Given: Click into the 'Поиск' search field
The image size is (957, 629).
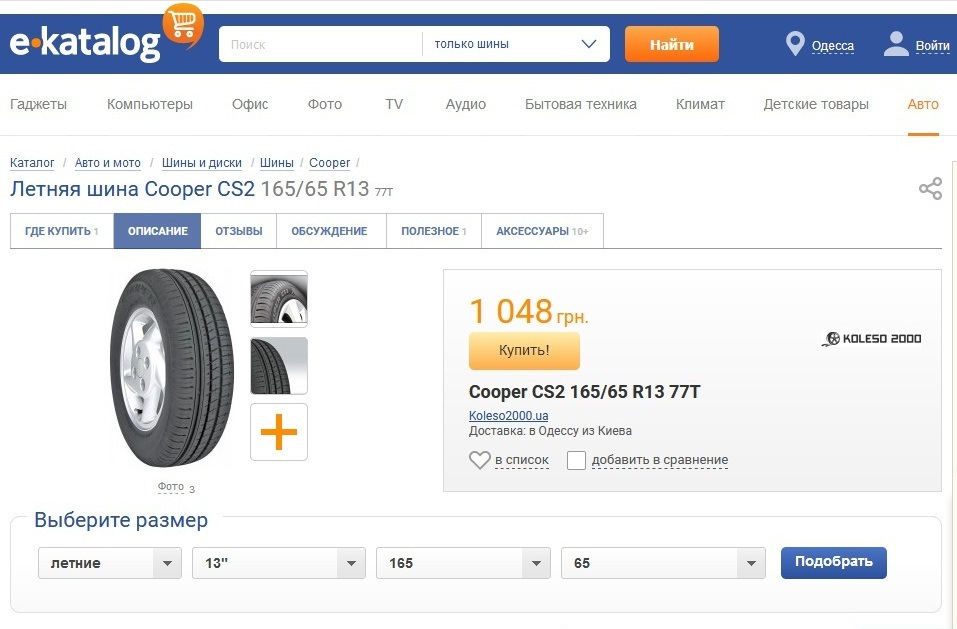Looking at the screenshot, I should pyautogui.click(x=320, y=44).
